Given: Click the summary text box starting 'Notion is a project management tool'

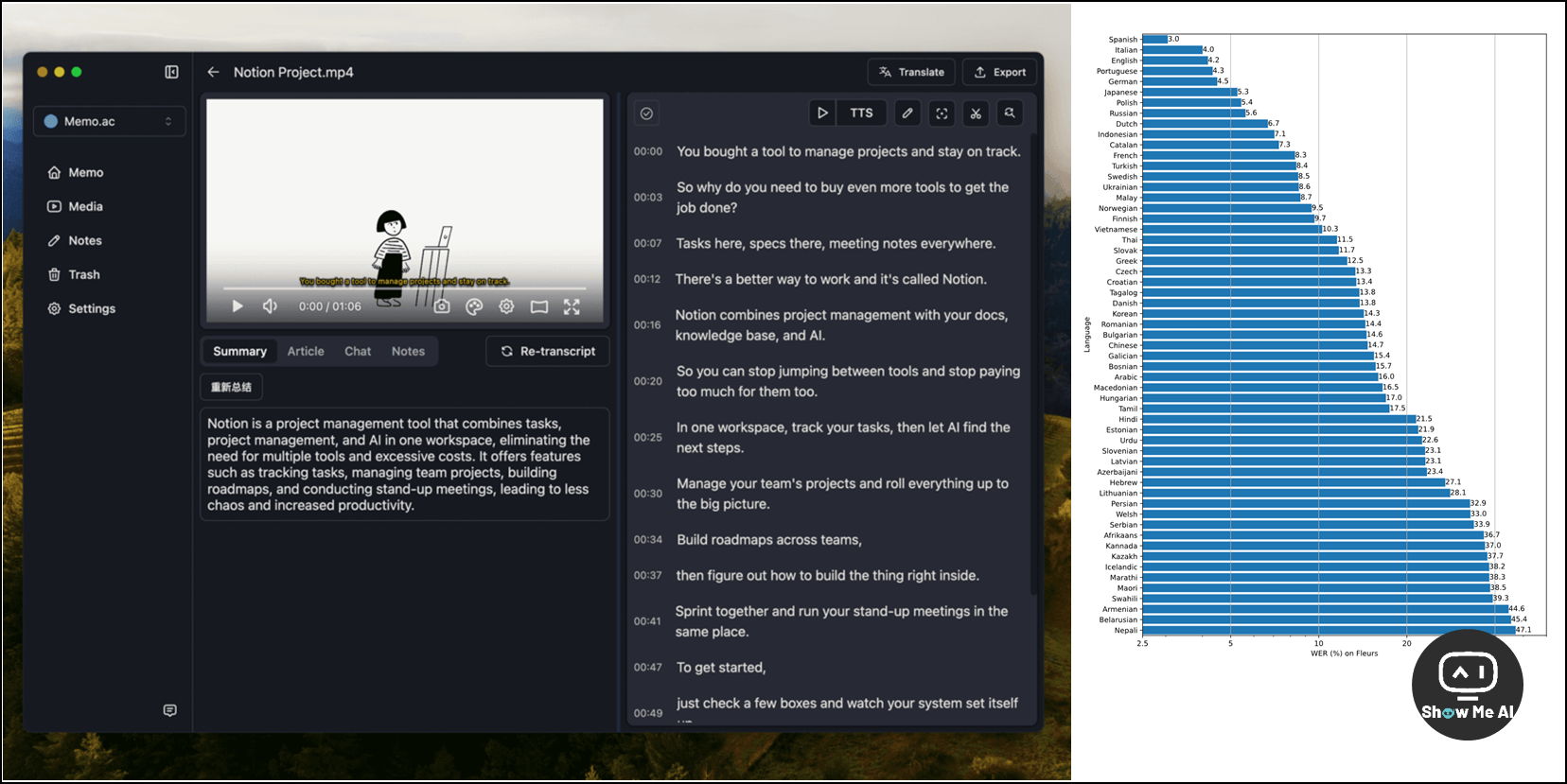Looking at the screenshot, I should pos(404,464).
